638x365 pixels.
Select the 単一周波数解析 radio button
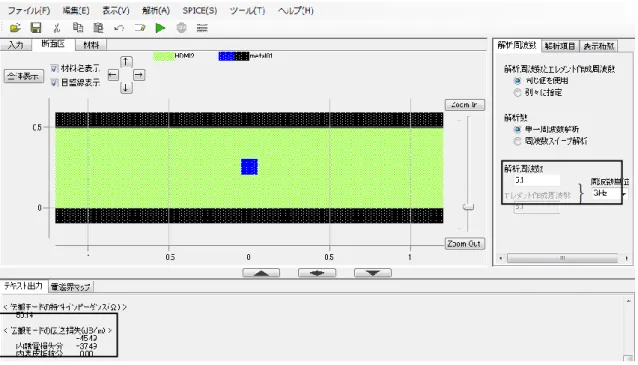pyautogui.click(x=517, y=129)
